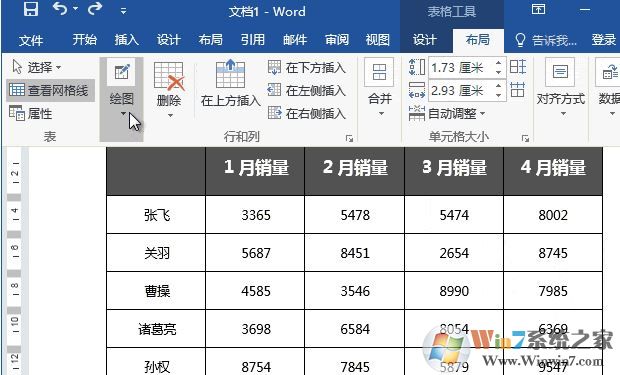Image resolution: width=620 pixels, height=375 pixels.
Task: Click the 告诉我 lightbulb search box
Action: click(546, 40)
